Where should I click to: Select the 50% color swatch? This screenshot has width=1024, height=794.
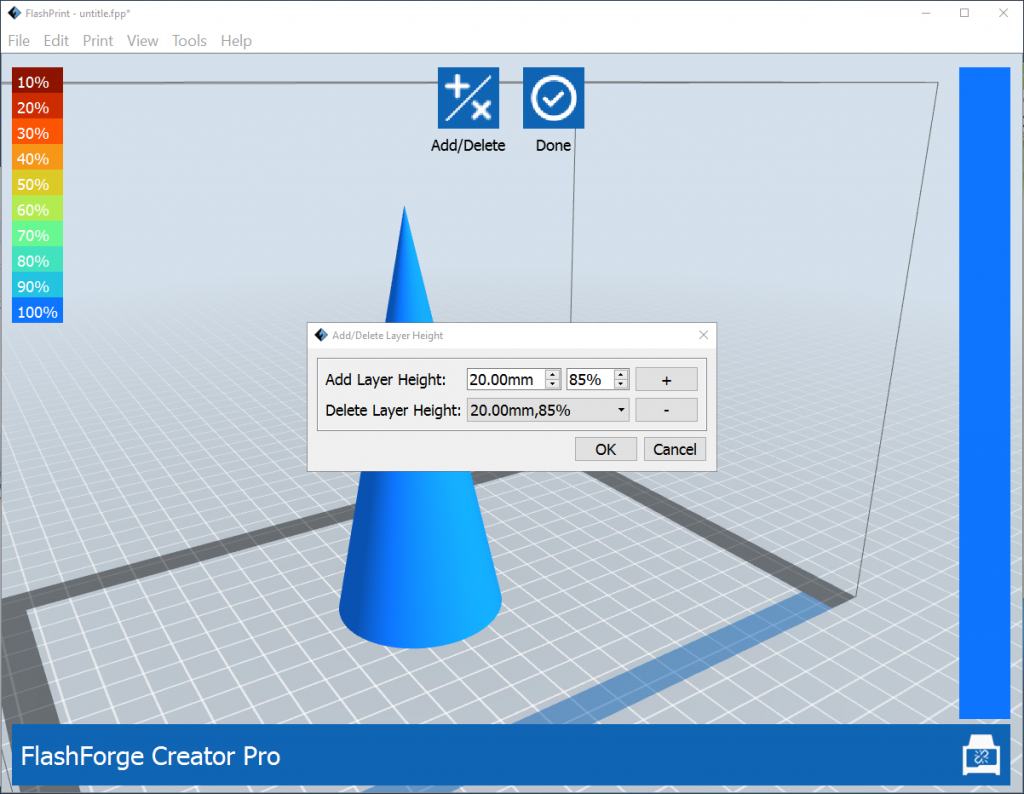37,183
